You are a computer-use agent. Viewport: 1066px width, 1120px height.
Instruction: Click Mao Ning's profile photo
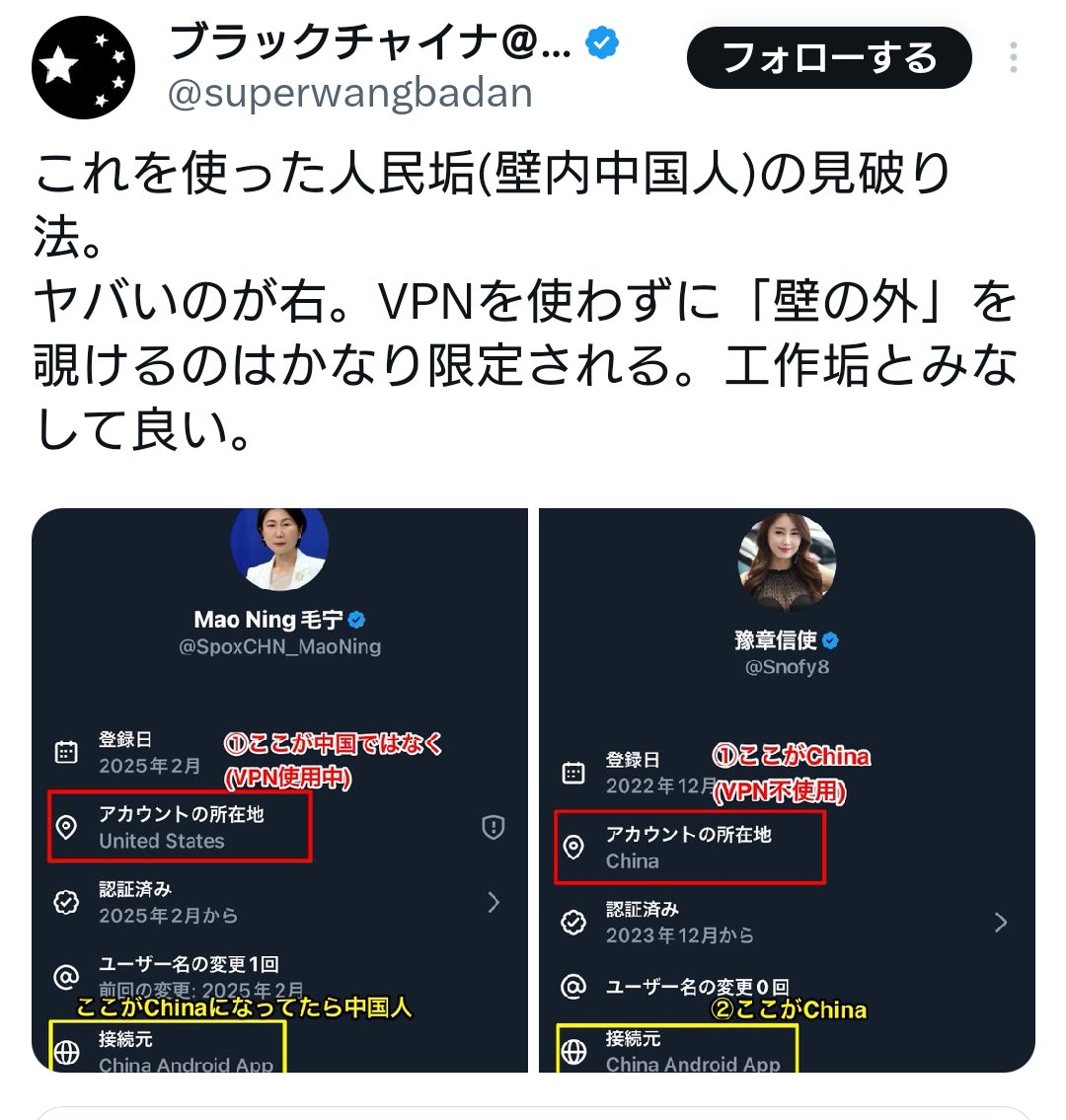point(279,550)
